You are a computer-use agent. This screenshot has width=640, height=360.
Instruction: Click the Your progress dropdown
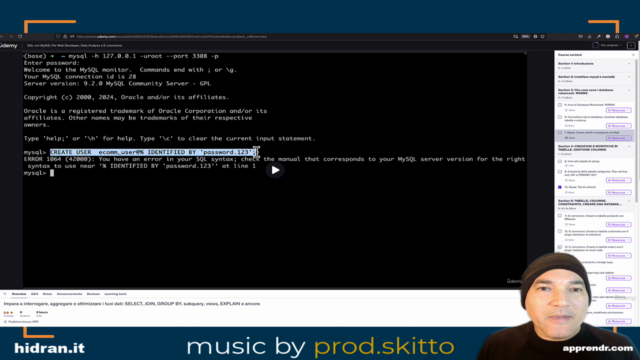pos(610,45)
